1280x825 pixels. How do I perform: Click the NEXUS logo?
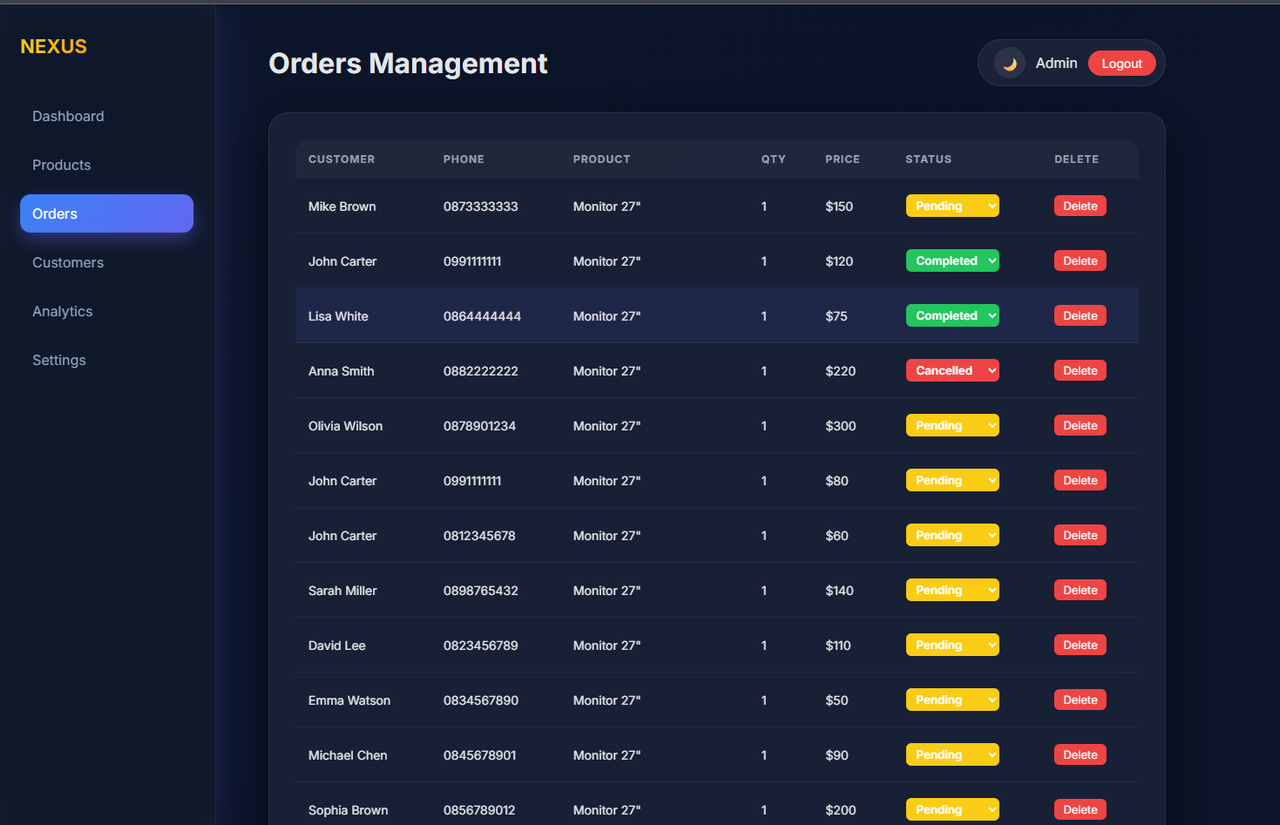54,46
